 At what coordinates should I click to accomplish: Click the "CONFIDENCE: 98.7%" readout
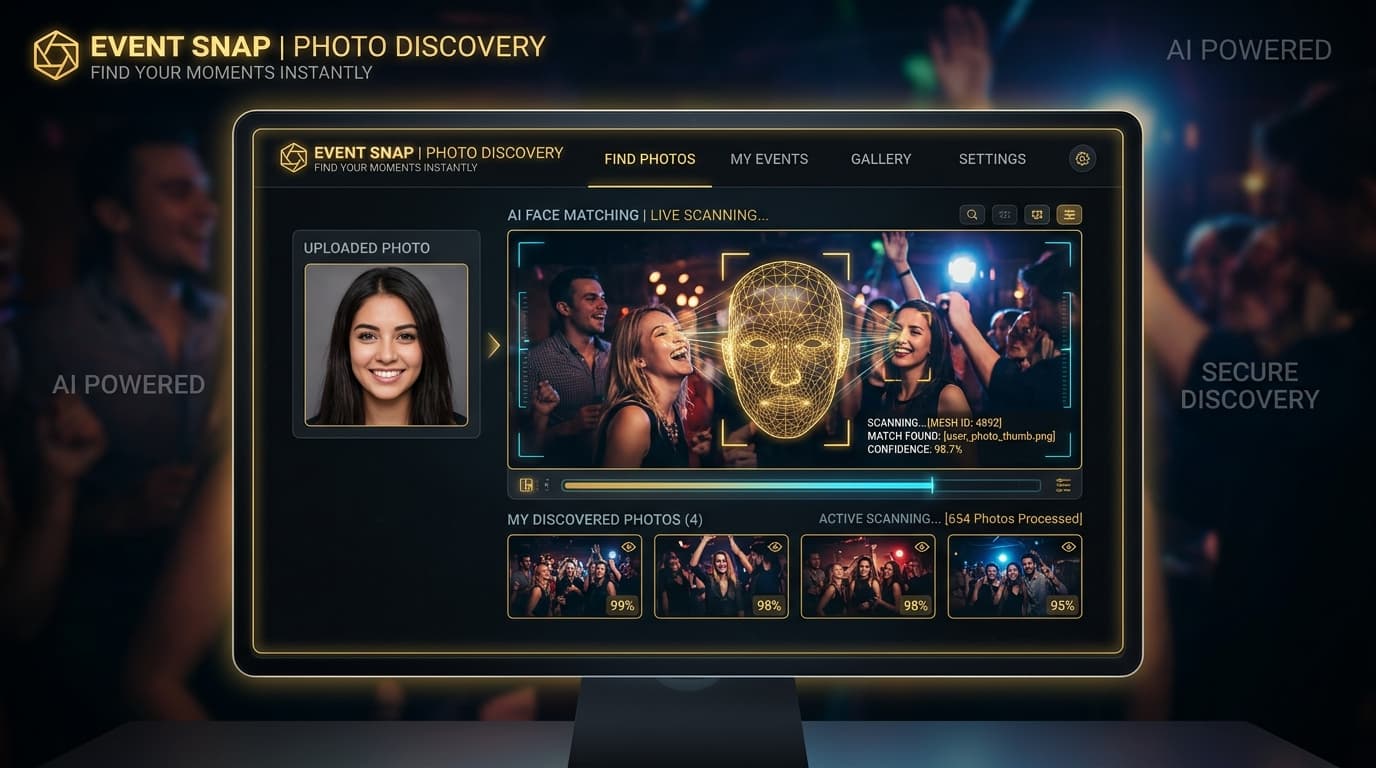point(915,450)
